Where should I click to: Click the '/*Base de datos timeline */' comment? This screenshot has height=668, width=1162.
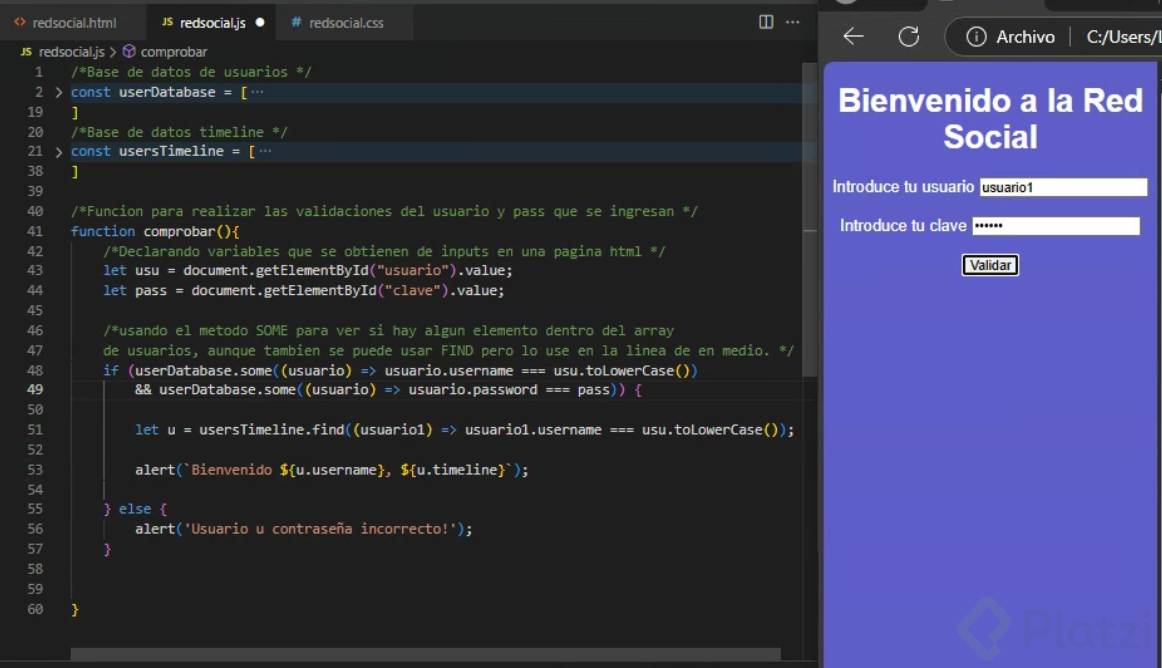tap(179, 132)
